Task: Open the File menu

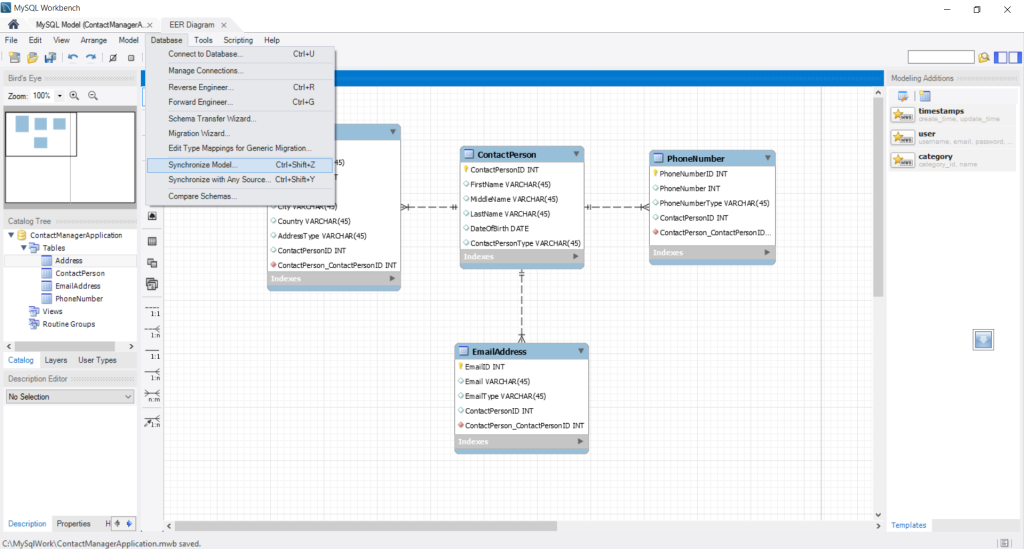Action: pyautogui.click(x=11, y=40)
